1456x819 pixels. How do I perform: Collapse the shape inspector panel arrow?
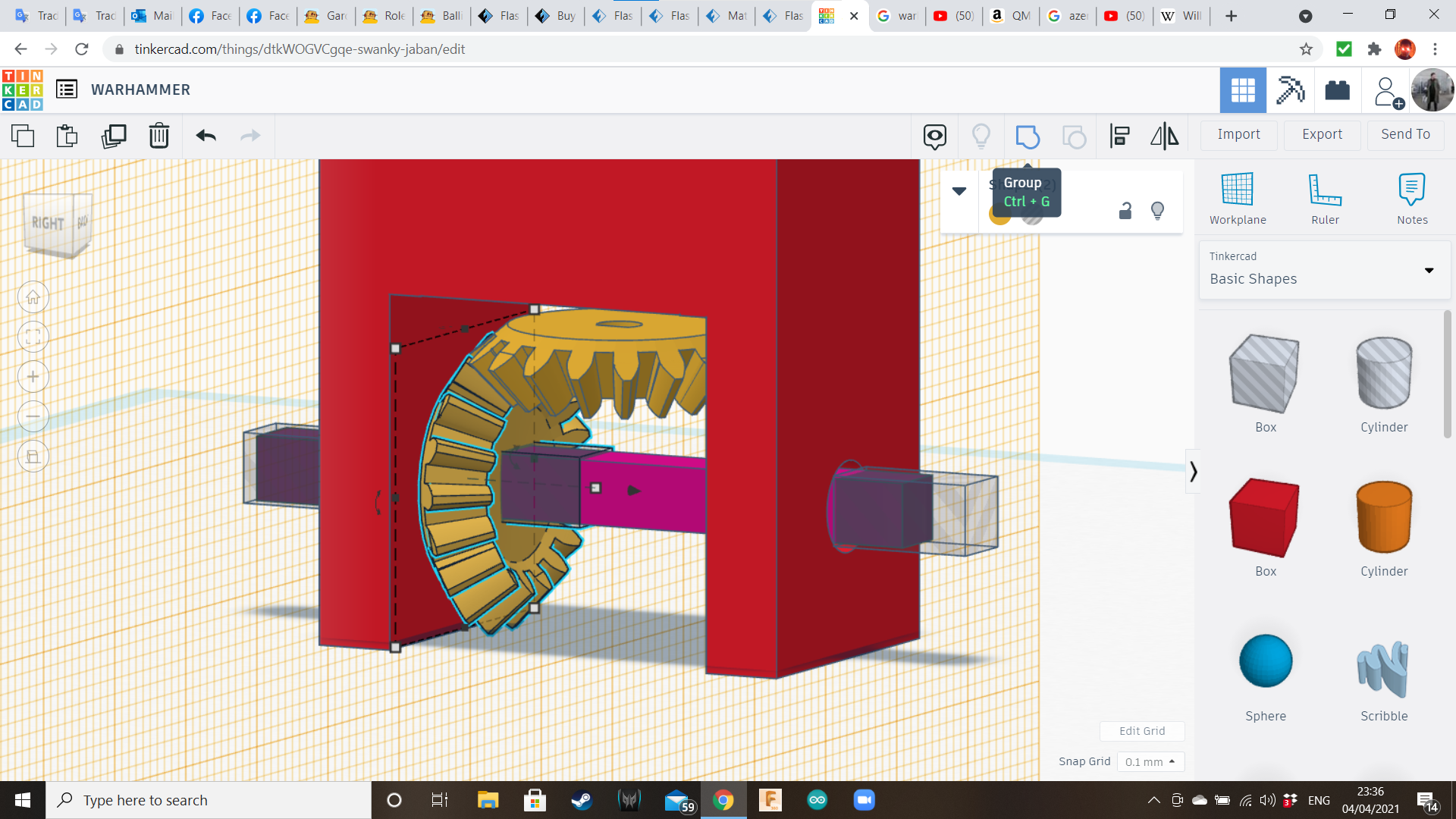pos(959,191)
